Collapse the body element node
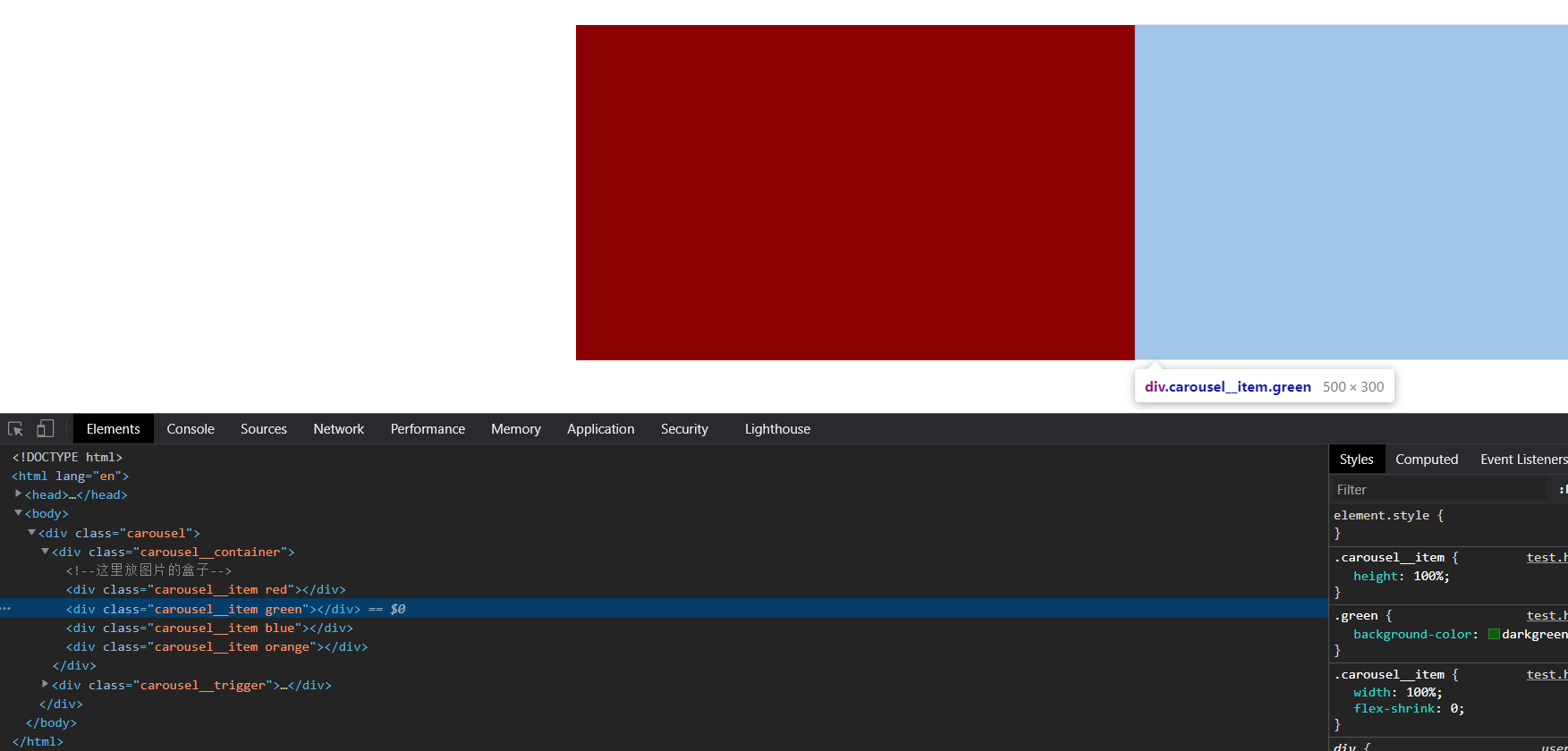This screenshot has width=1568, height=751. point(18,513)
